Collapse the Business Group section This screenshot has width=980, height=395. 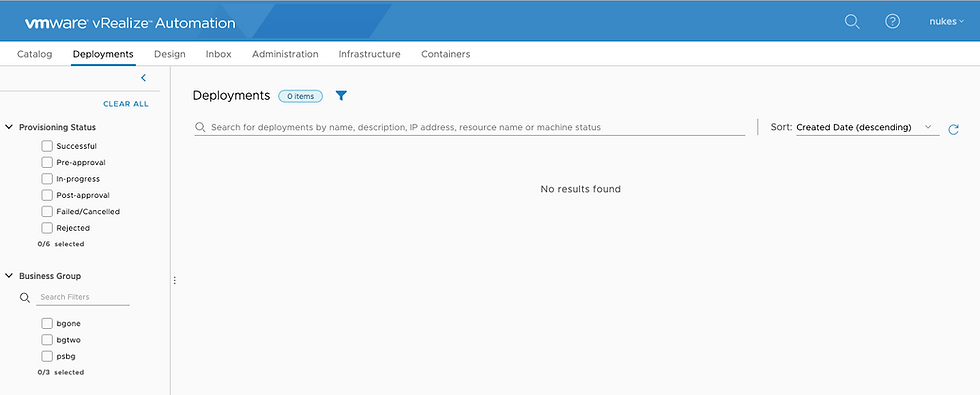(x=9, y=276)
